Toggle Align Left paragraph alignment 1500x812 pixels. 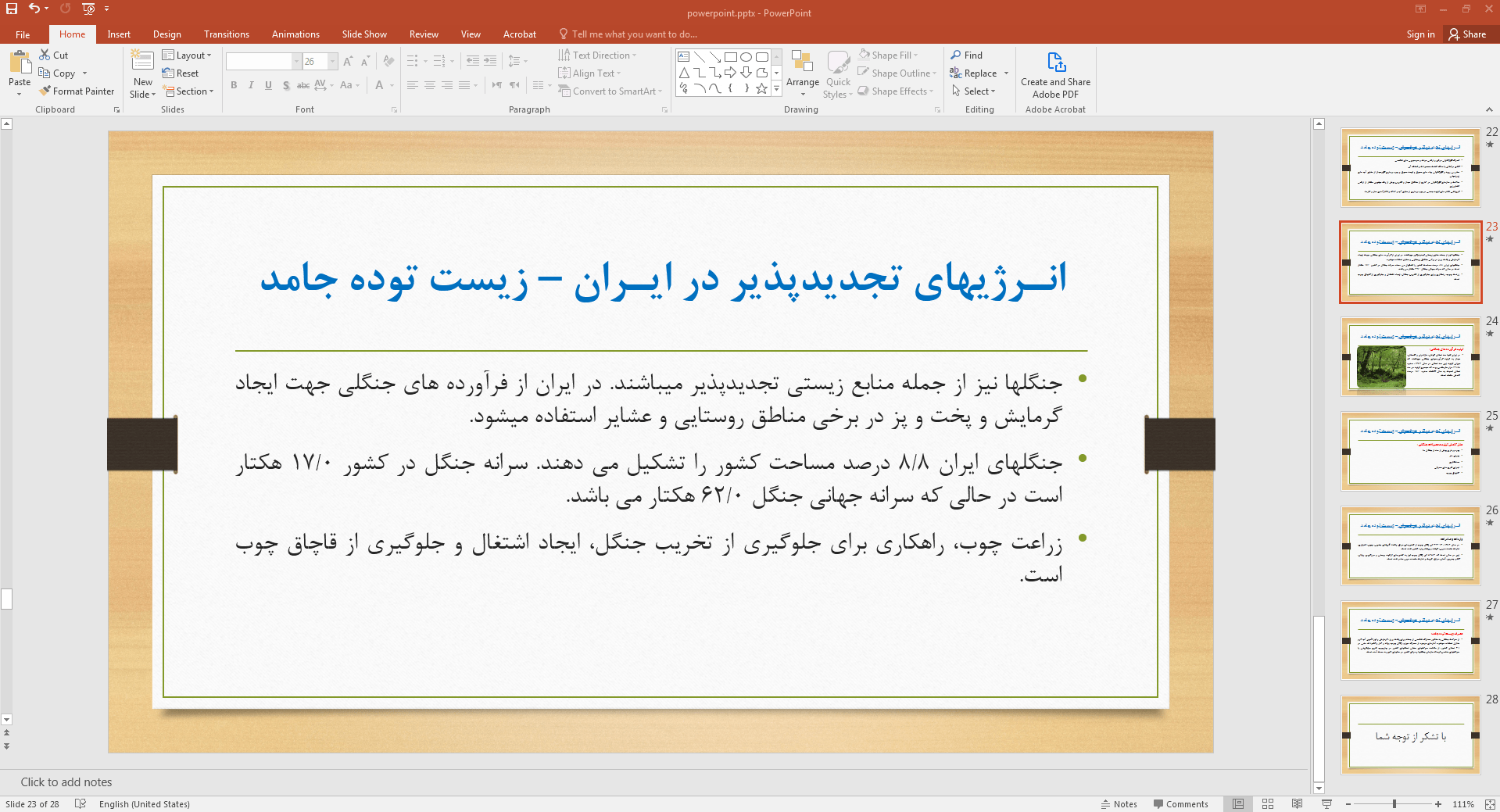413,85
